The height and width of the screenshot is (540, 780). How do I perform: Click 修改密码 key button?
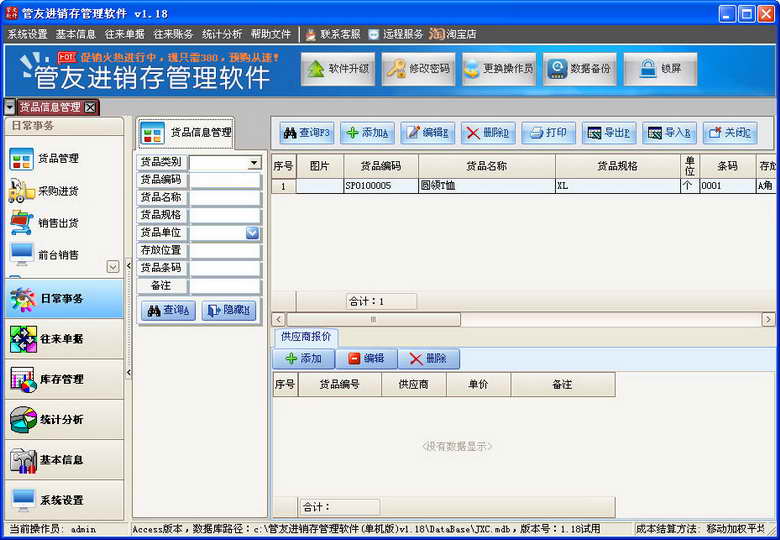coord(418,69)
